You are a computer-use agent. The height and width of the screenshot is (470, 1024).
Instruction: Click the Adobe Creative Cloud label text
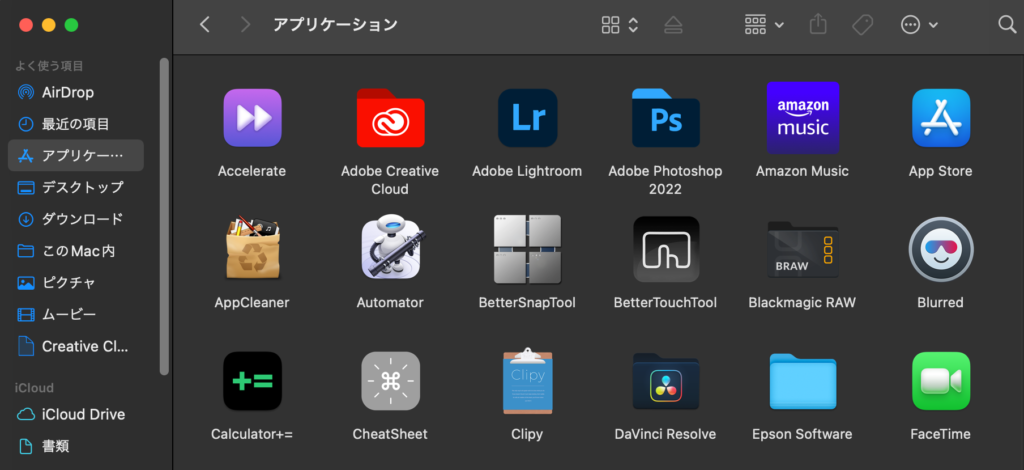(390, 180)
